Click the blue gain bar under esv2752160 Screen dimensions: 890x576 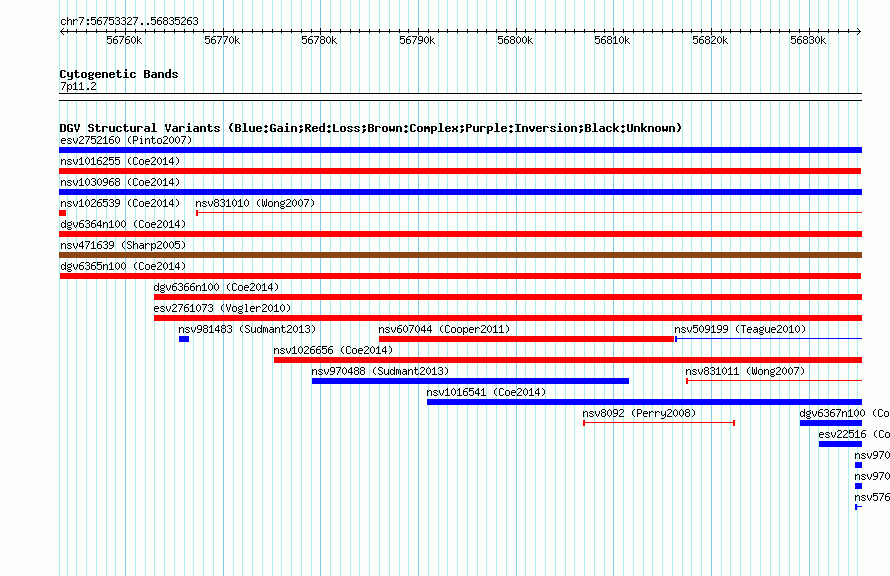(x=460, y=150)
